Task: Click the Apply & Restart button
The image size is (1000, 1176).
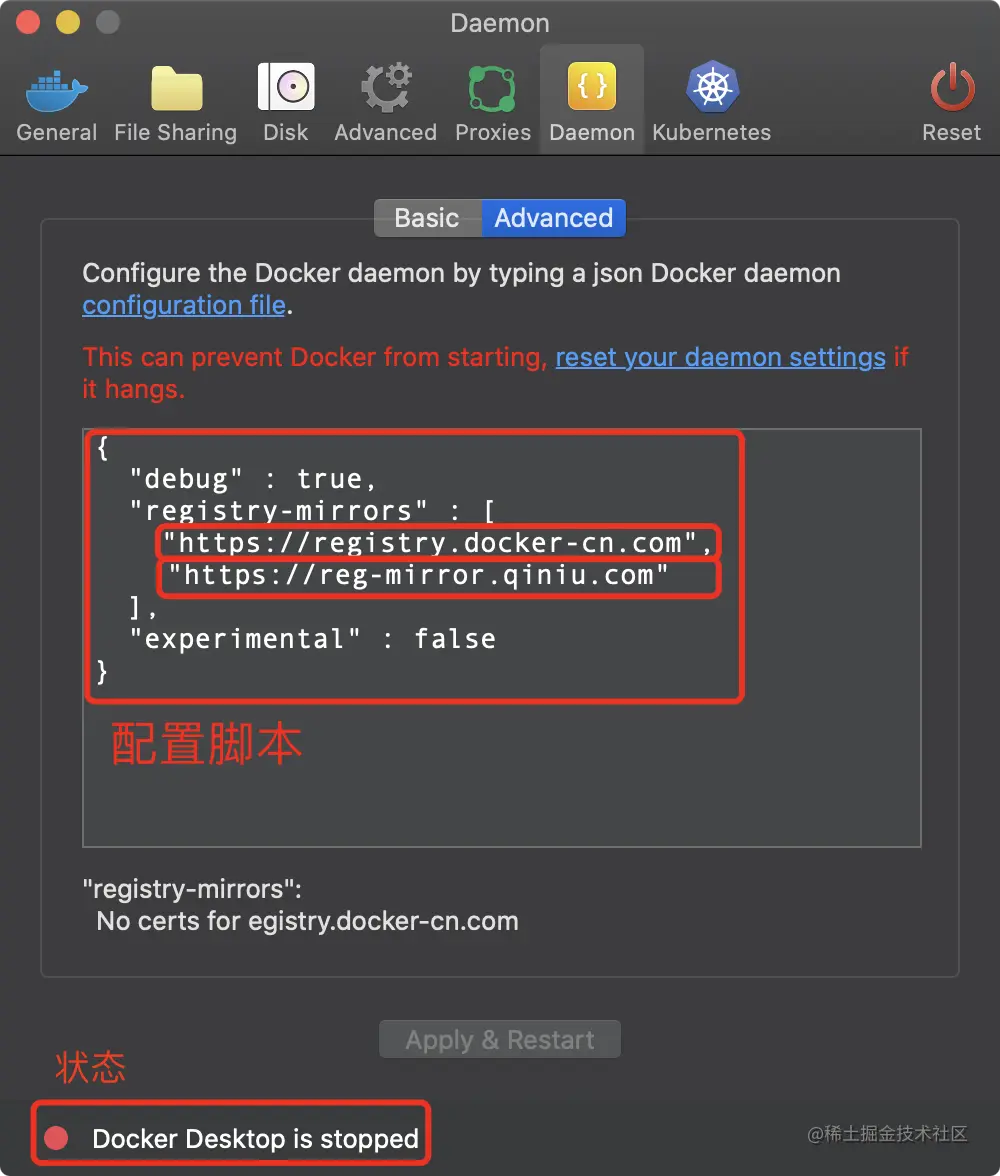Action: 500,1040
